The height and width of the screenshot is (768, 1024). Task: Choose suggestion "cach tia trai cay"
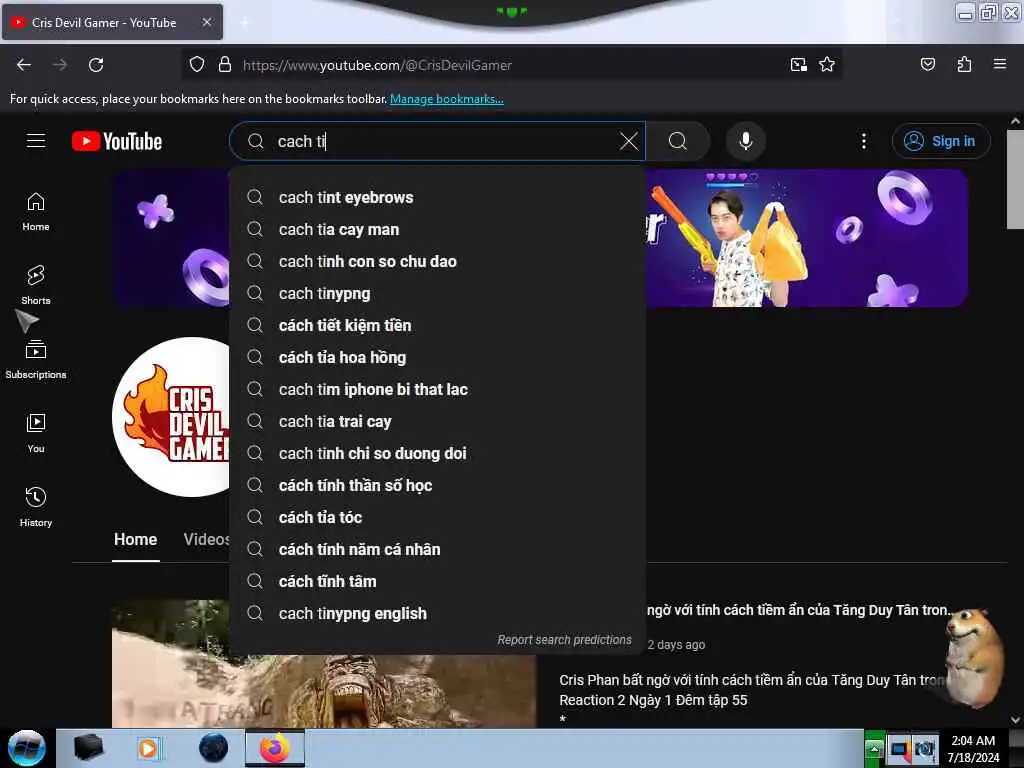(437, 421)
